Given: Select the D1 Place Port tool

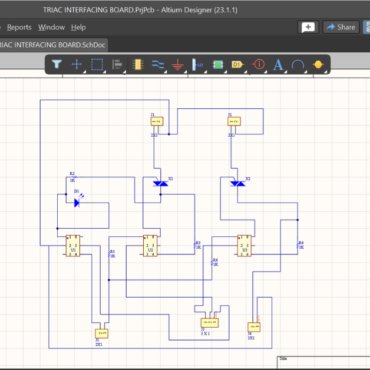Looking at the screenshot, I should coord(238,64).
